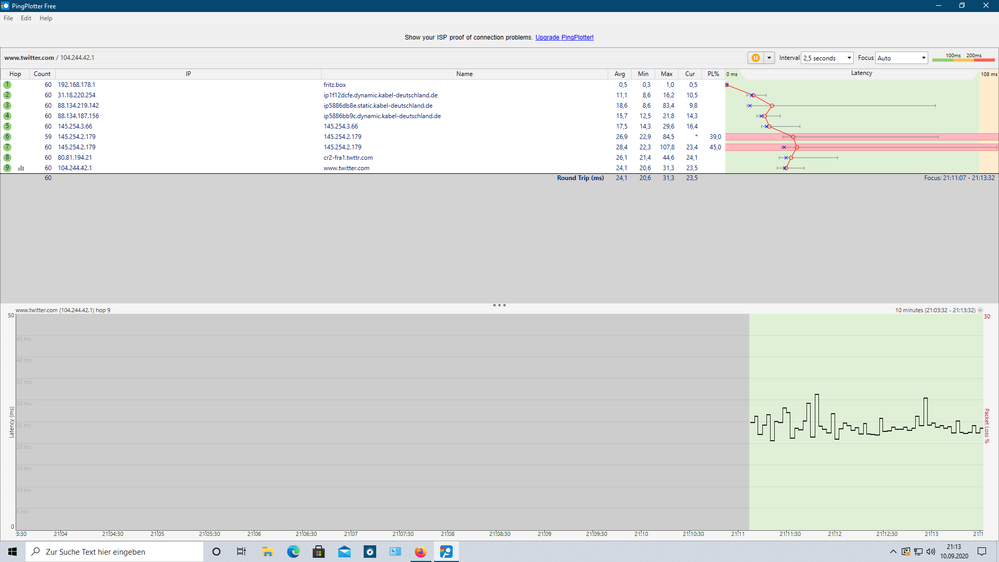This screenshot has width=999, height=562.
Task: Click the Hop column header
Action: (15, 74)
